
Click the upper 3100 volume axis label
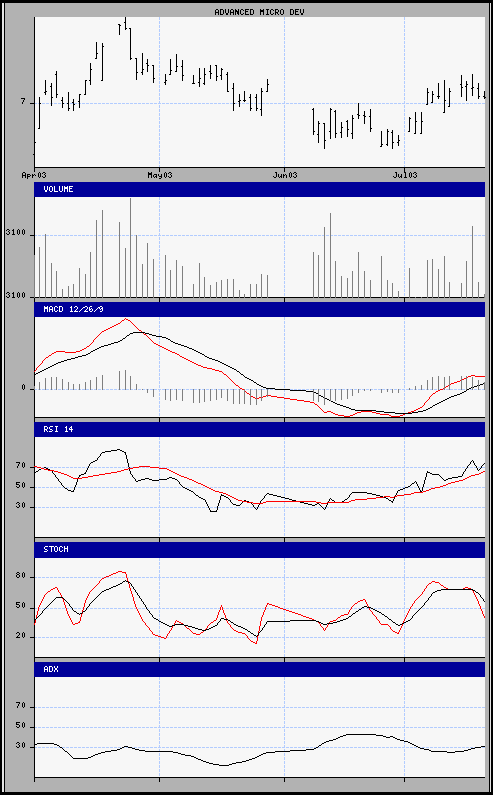click(x=15, y=235)
